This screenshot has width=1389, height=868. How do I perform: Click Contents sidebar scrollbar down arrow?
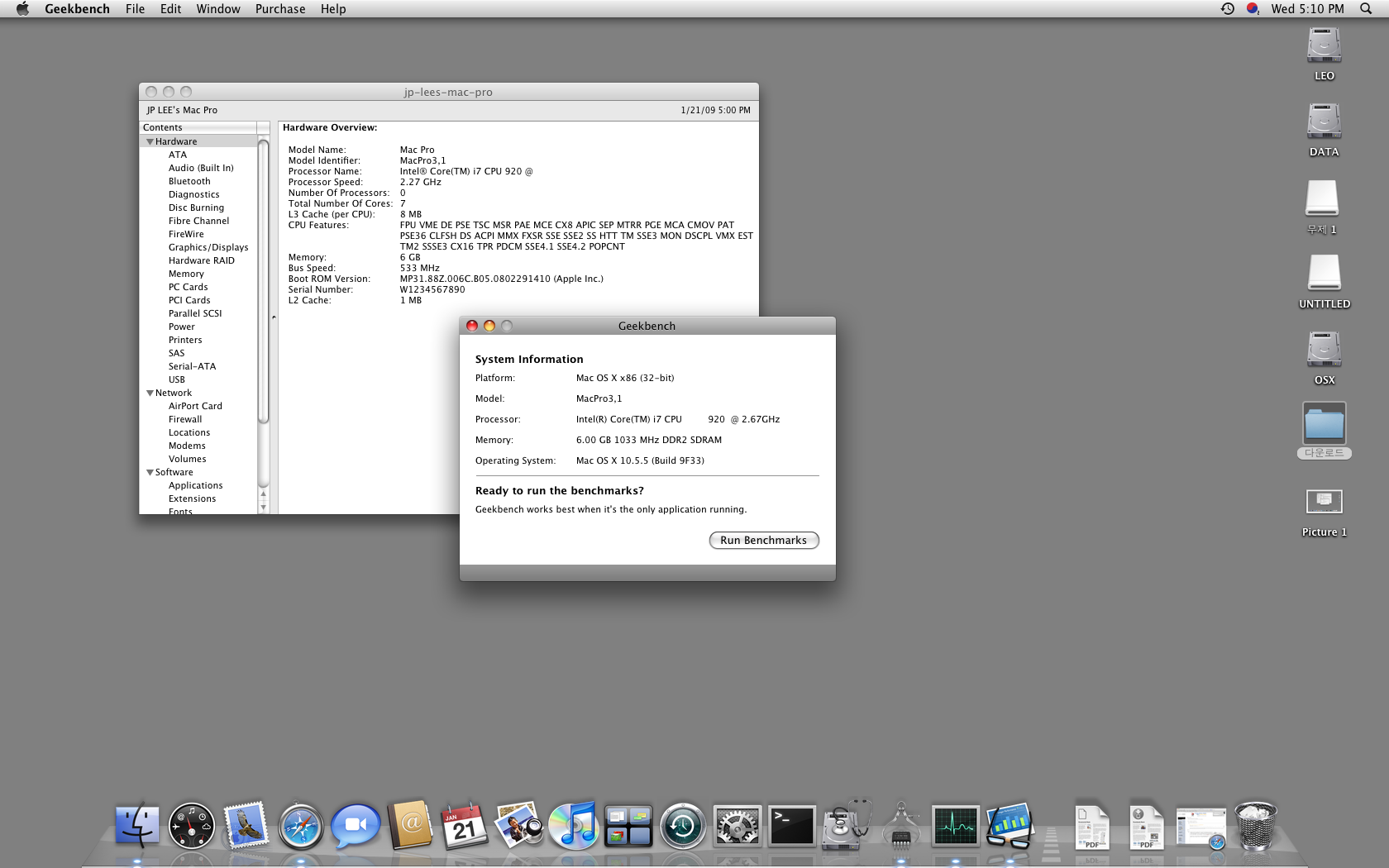[x=264, y=508]
